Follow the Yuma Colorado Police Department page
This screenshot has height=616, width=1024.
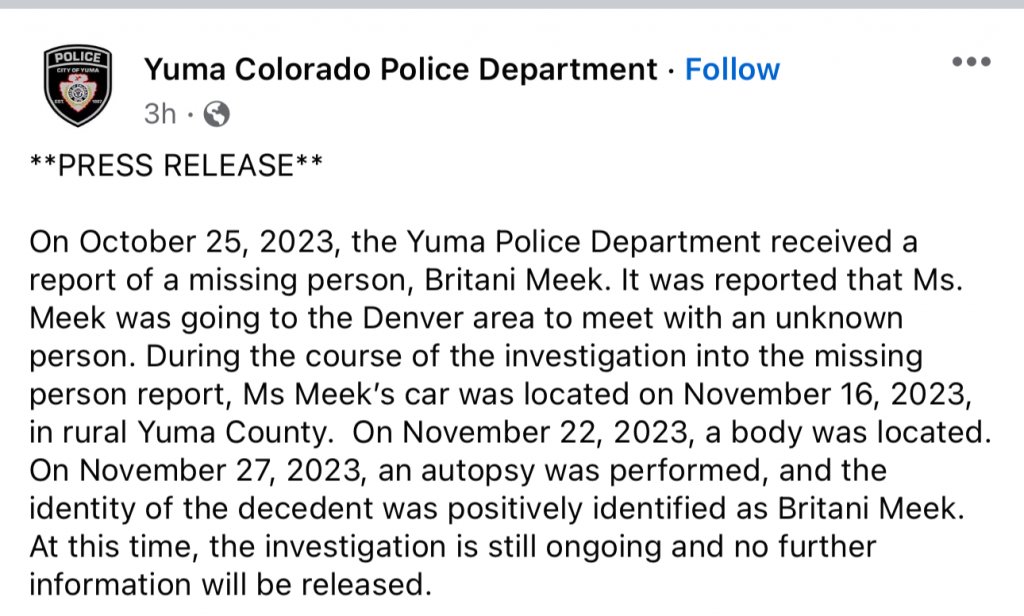(732, 69)
